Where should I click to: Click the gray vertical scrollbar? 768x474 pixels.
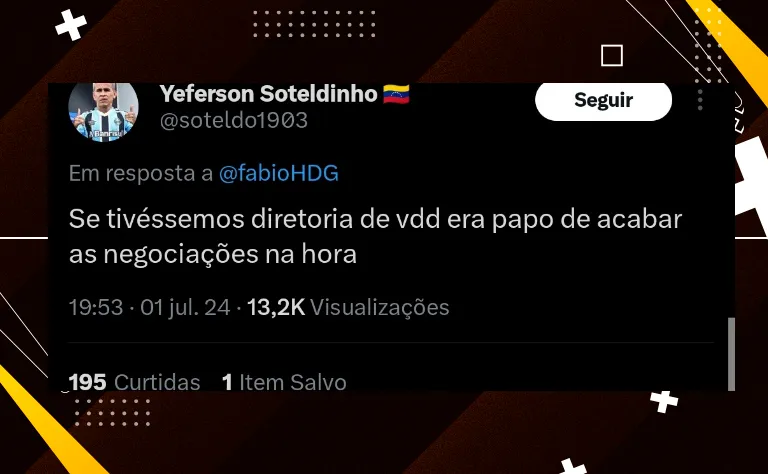point(731,354)
